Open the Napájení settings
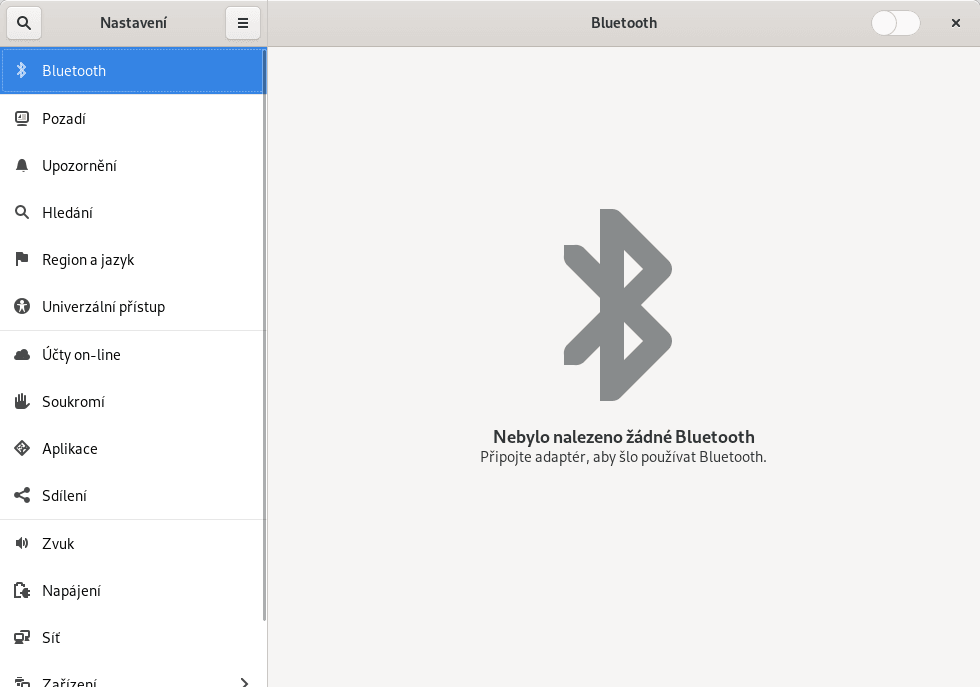 (x=132, y=590)
